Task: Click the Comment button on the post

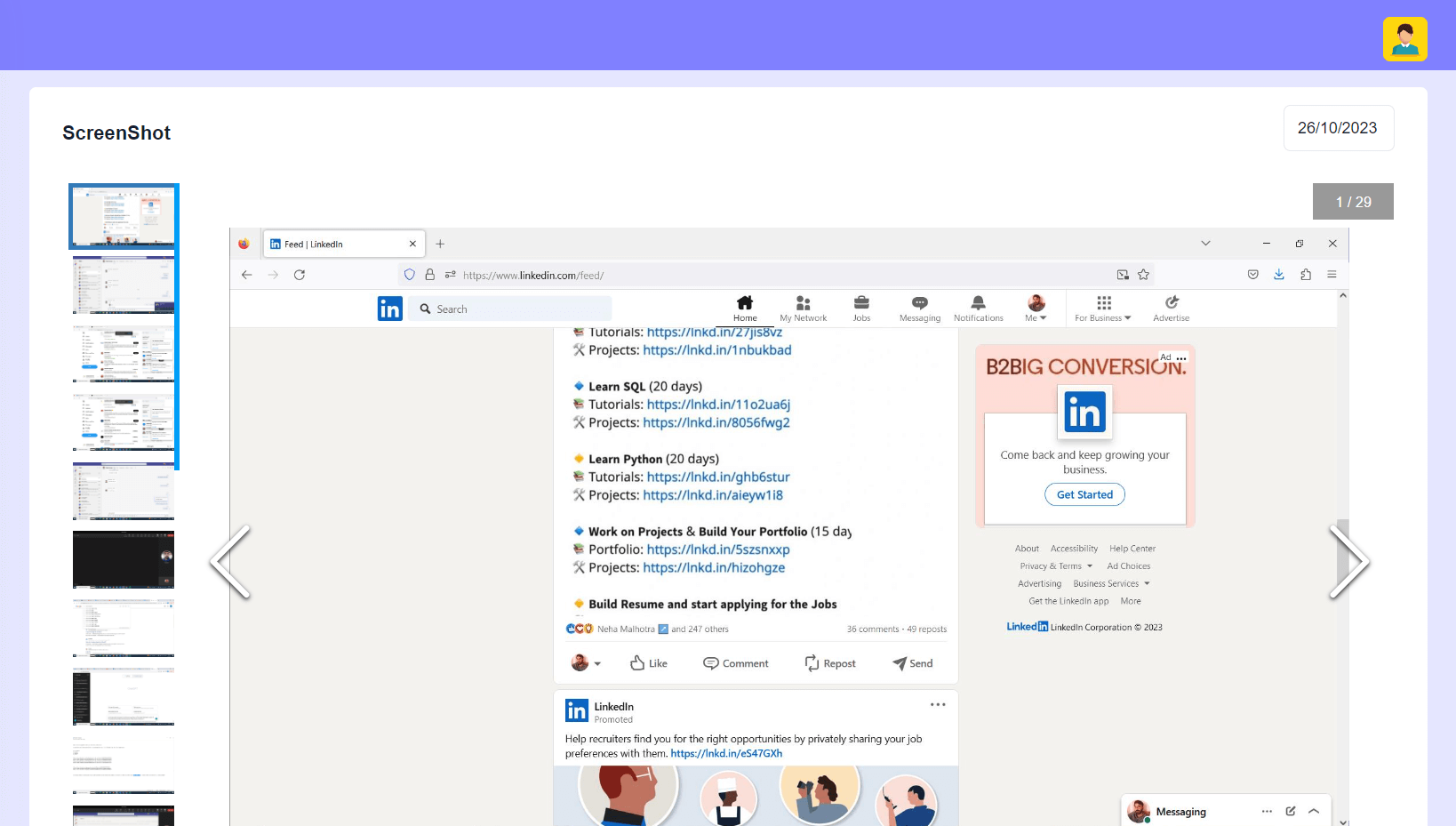Action: pos(735,663)
